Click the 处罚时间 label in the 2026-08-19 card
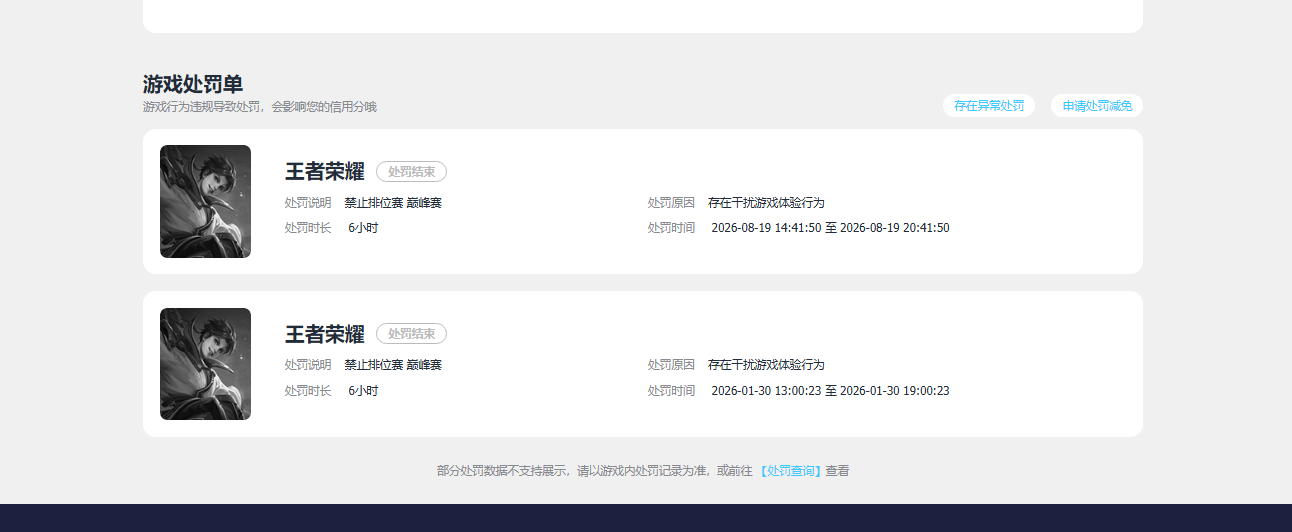 pyautogui.click(x=671, y=228)
